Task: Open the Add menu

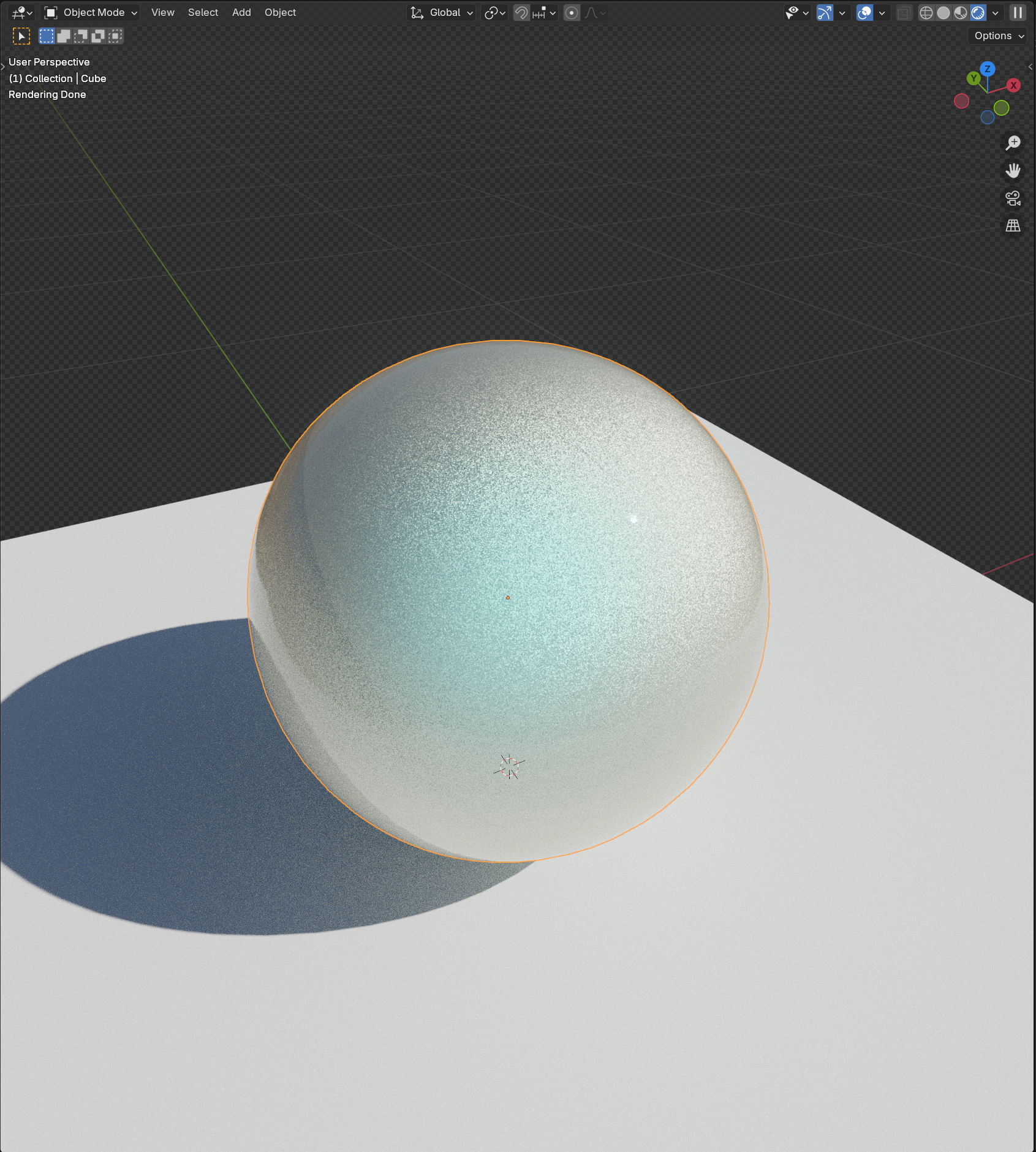Action: click(241, 12)
